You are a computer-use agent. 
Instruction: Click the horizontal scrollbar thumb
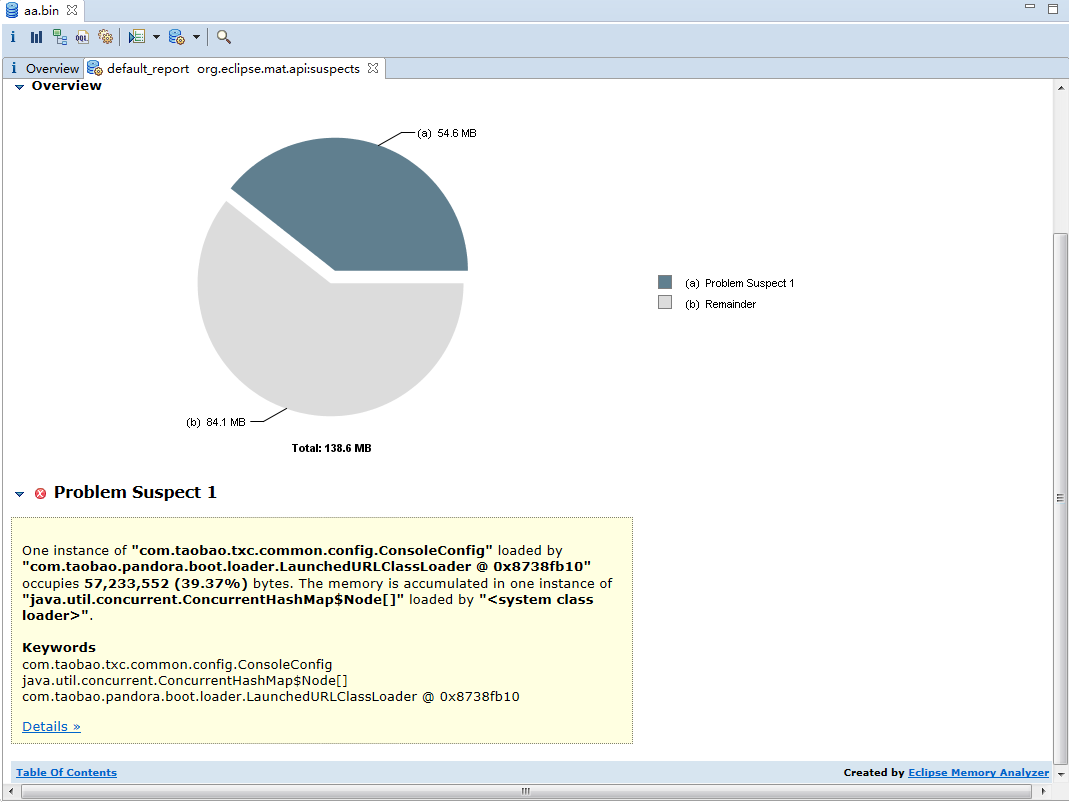pyautogui.click(x=526, y=791)
